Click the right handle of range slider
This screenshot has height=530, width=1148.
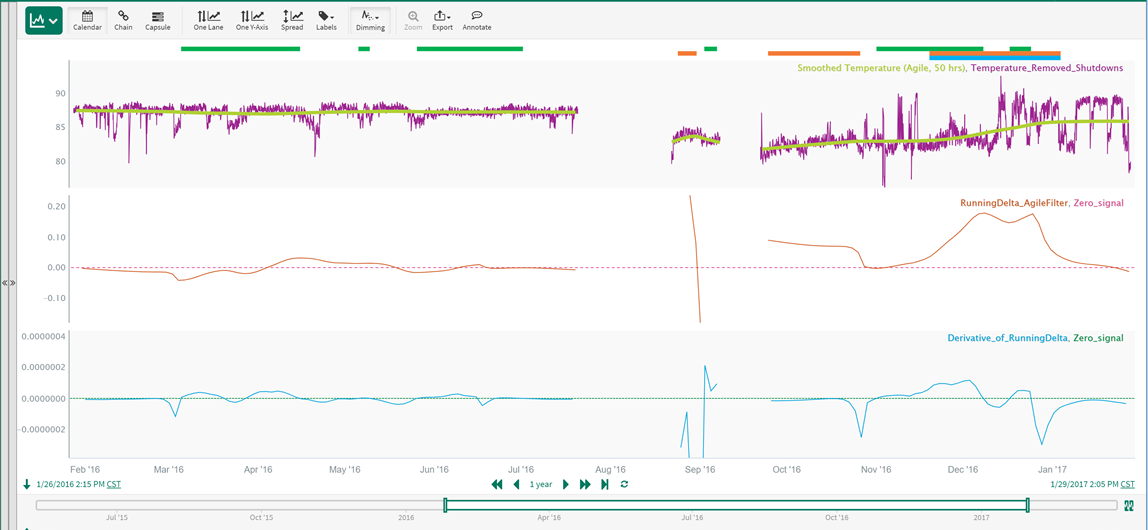point(1027,505)
